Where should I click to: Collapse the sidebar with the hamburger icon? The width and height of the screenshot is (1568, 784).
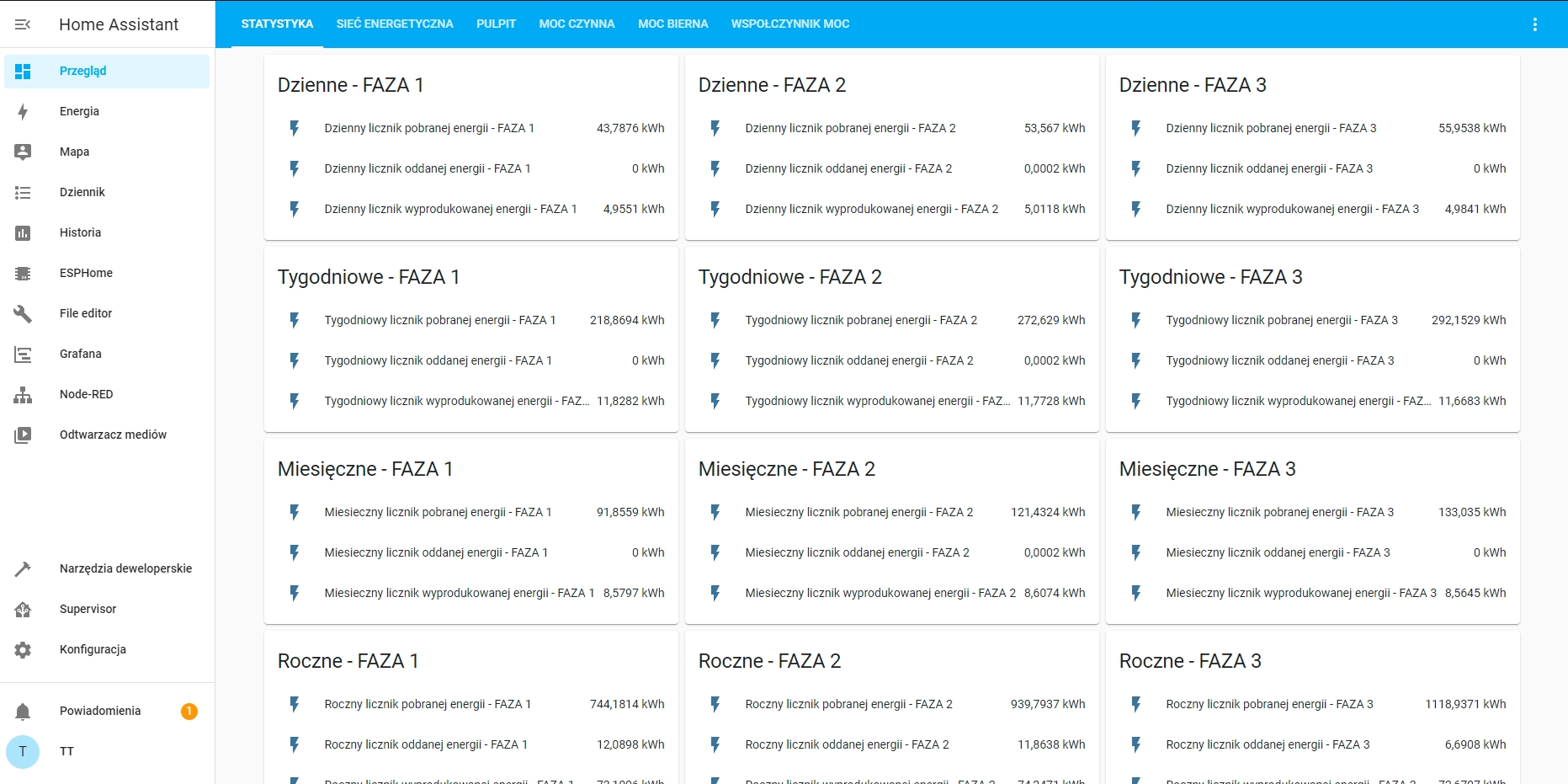(23, 24)
